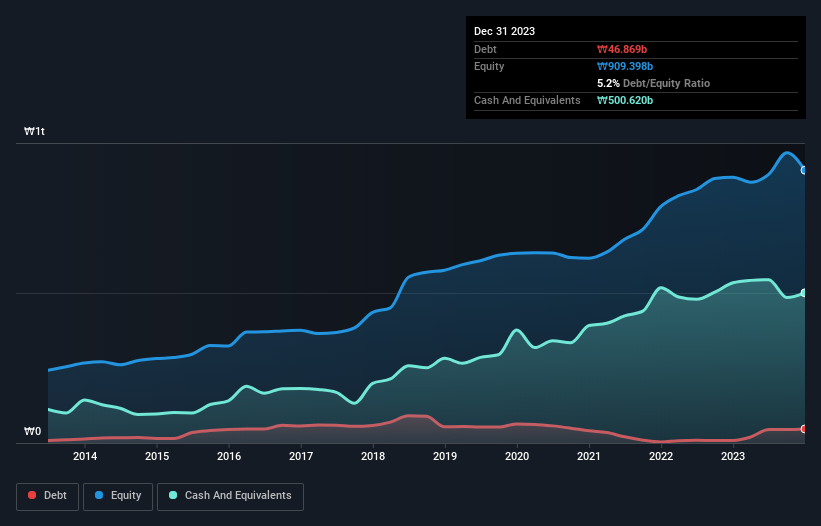
Task: Click the 2016 x-axis label
Action: 229,456
